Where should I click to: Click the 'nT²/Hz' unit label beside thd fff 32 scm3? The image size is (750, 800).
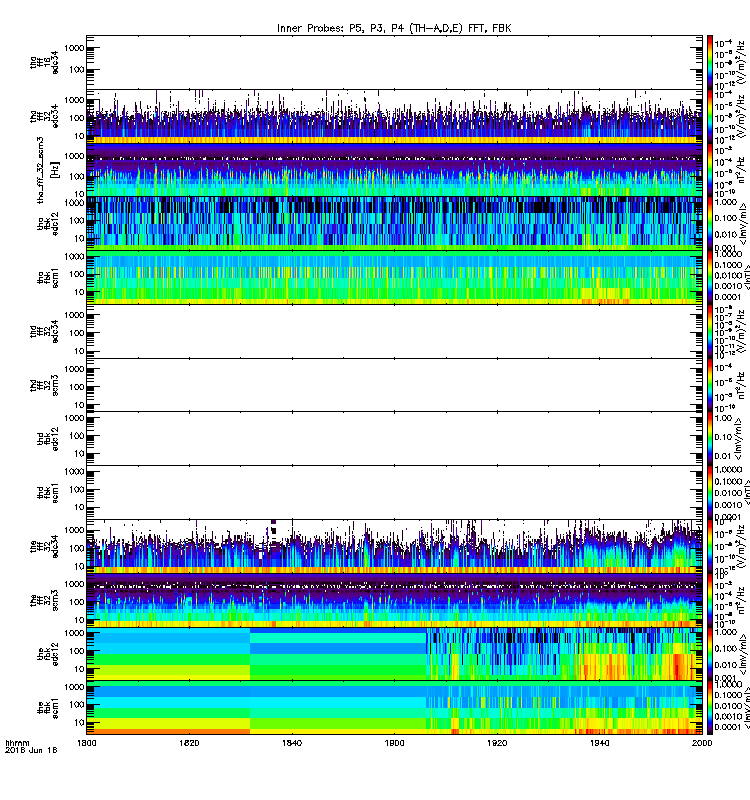click(x=741, y=385)
